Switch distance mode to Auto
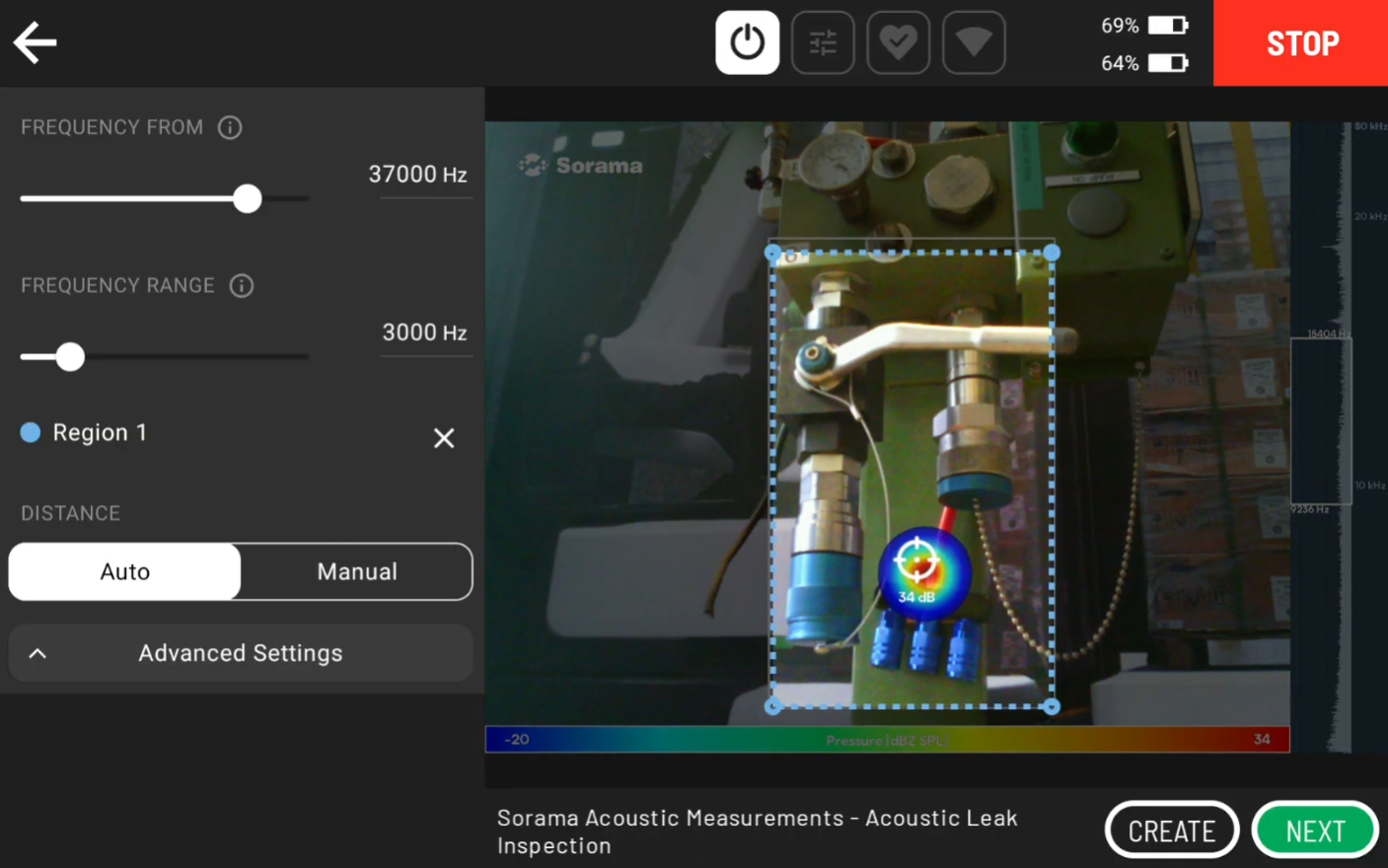This screenshot has height=868, width=1388. [x=125, y=571]
